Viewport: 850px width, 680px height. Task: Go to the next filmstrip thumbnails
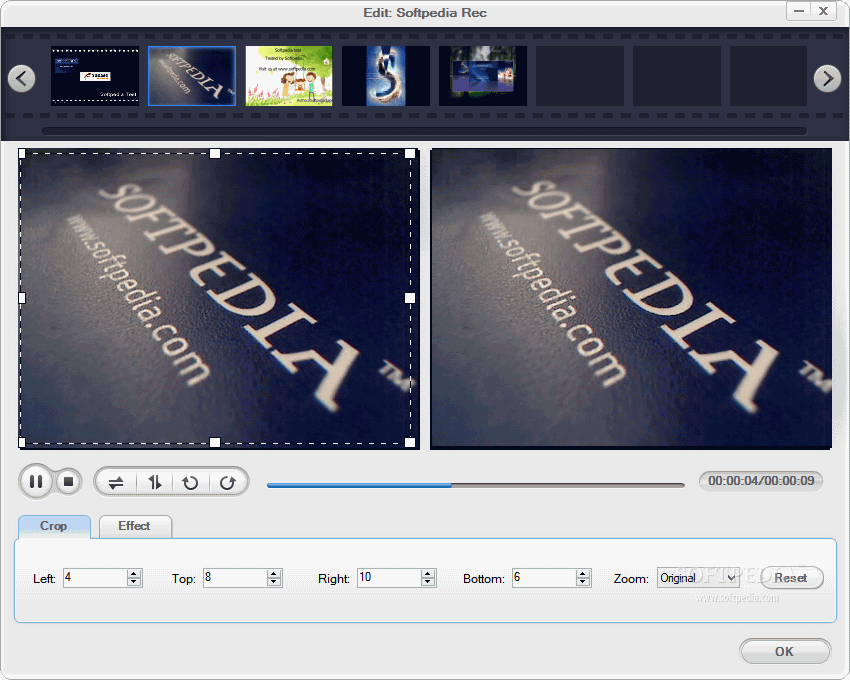827,79
